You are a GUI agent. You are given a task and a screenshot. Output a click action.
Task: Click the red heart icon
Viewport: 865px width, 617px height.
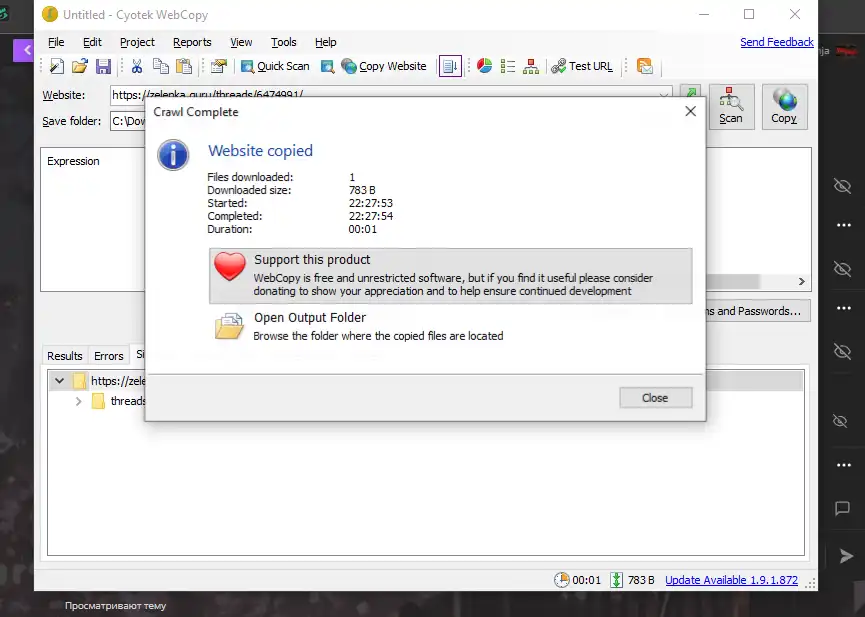[x=229, y=266]
